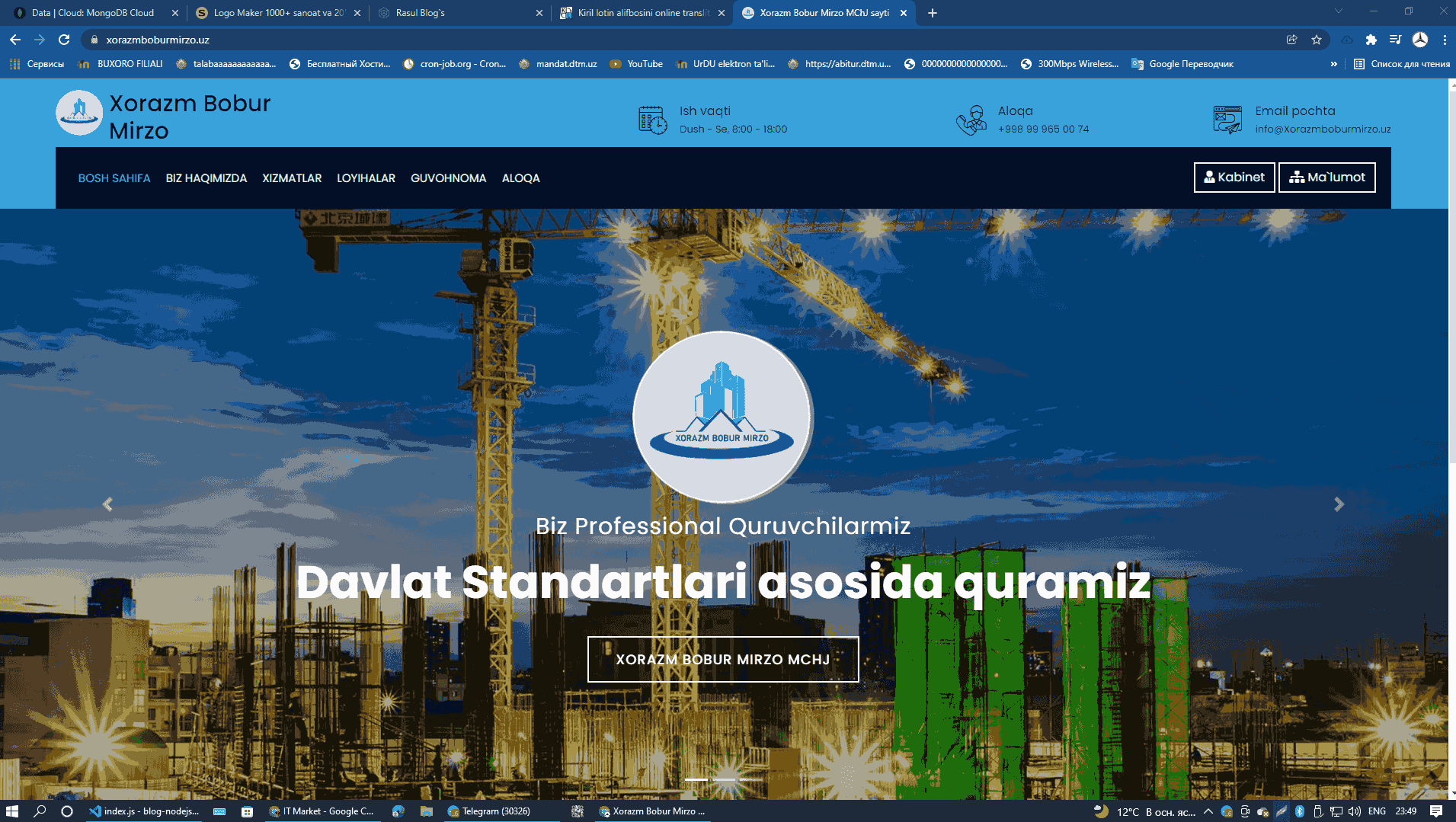Switch to the Rasul Blog's tab
The width and height of the screenshot is (1456, 822).
[457, 13]
